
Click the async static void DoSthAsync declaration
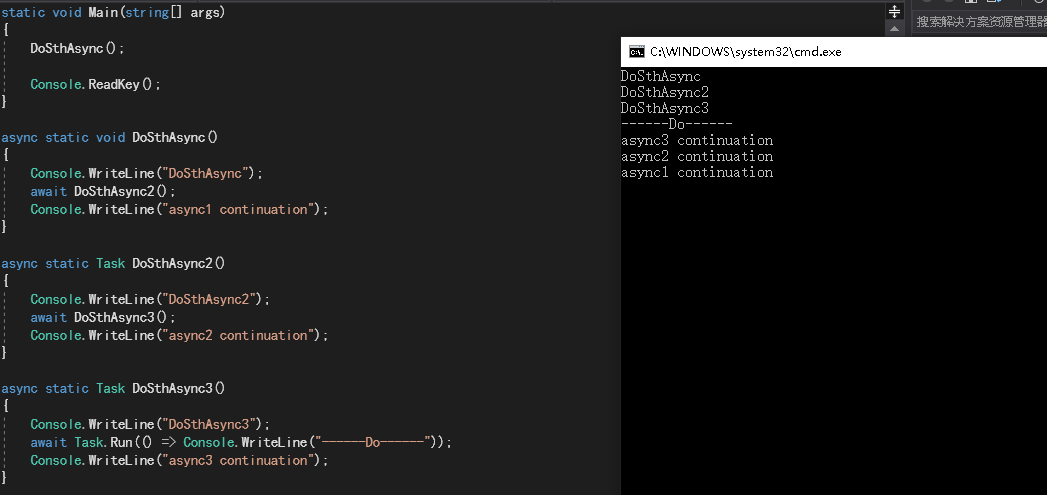pos(110,137)
